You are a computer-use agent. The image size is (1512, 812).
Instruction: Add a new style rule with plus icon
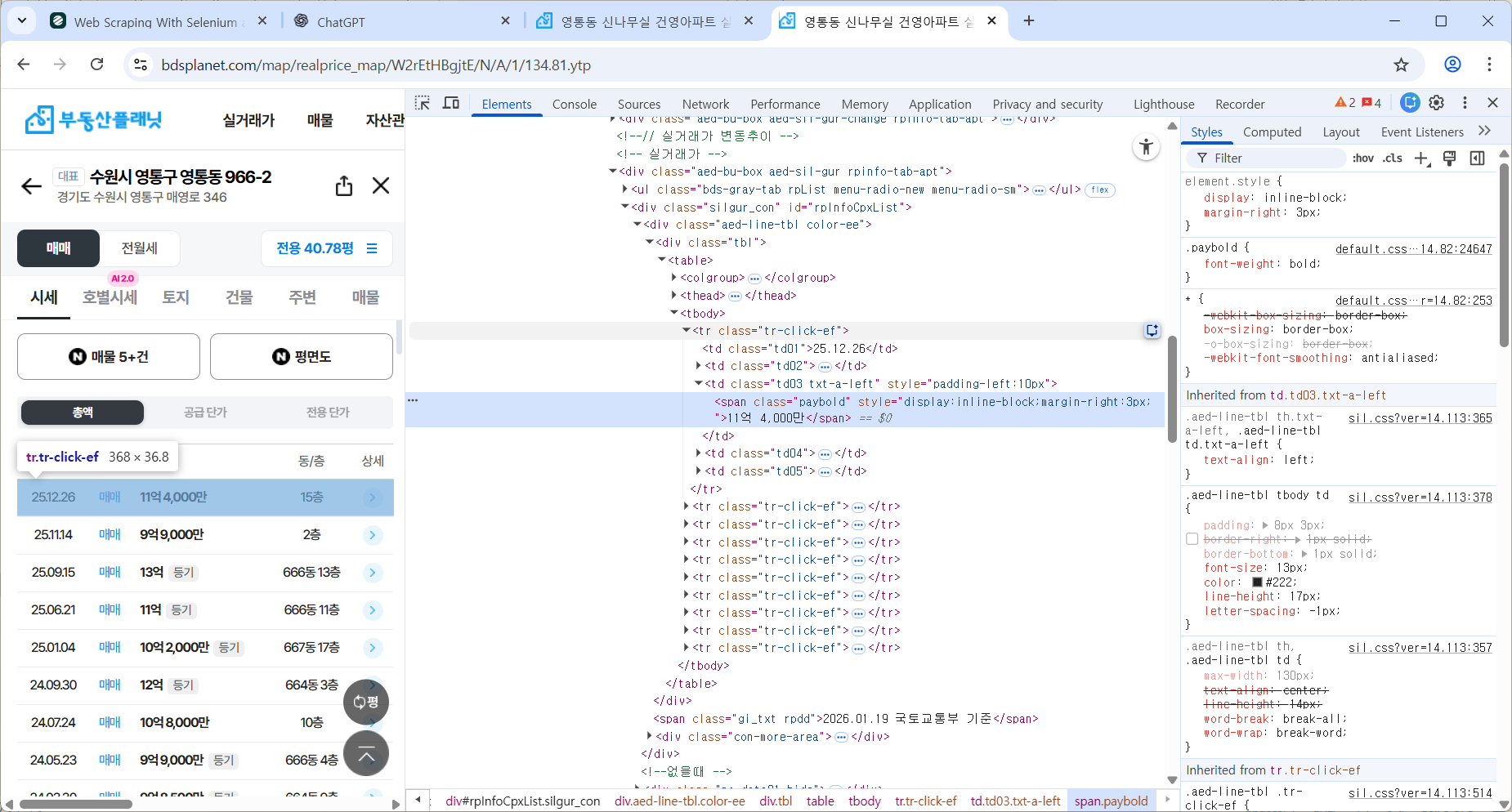pos(1422,158)
